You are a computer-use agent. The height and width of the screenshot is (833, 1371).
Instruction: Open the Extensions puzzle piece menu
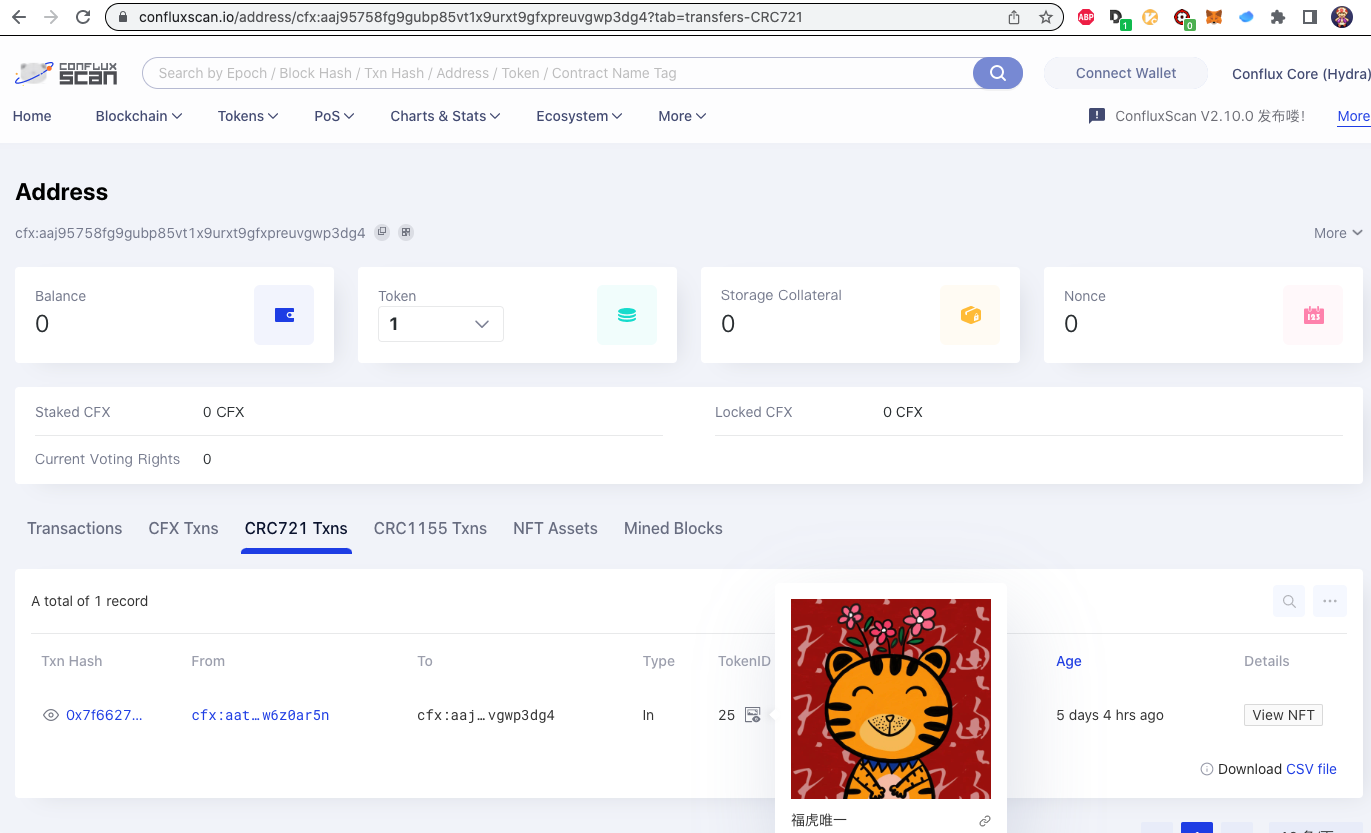point(1278,17)
